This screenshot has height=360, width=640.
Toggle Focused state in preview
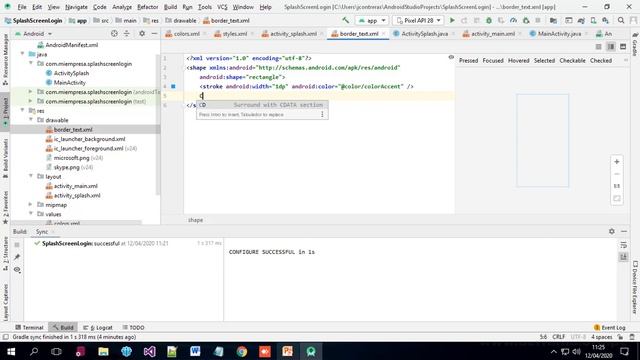tap(493, 60)
